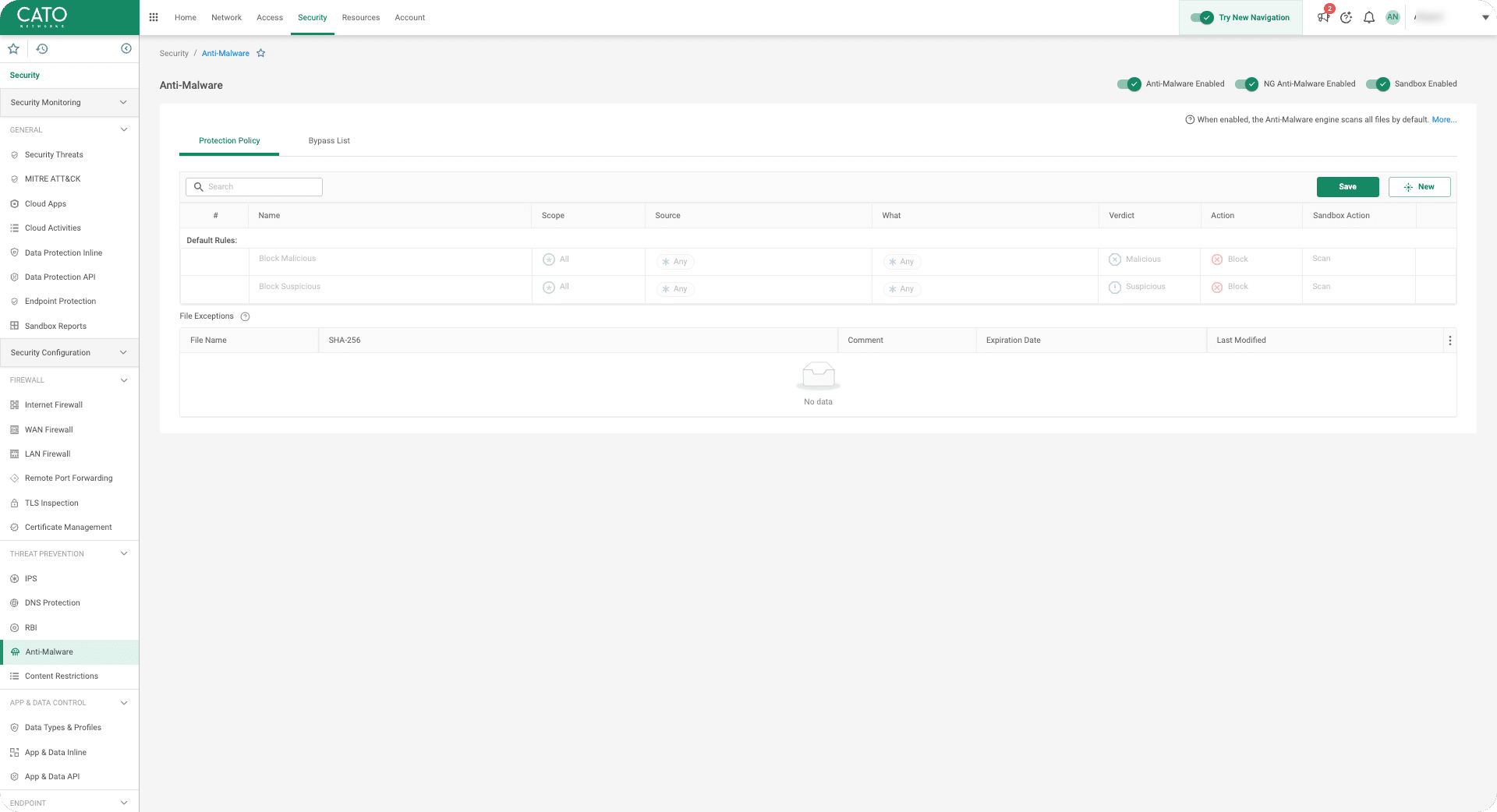Click the Sandbox Reports grid icon
This screenshot has width=1497, height=812.
(14, 326)
